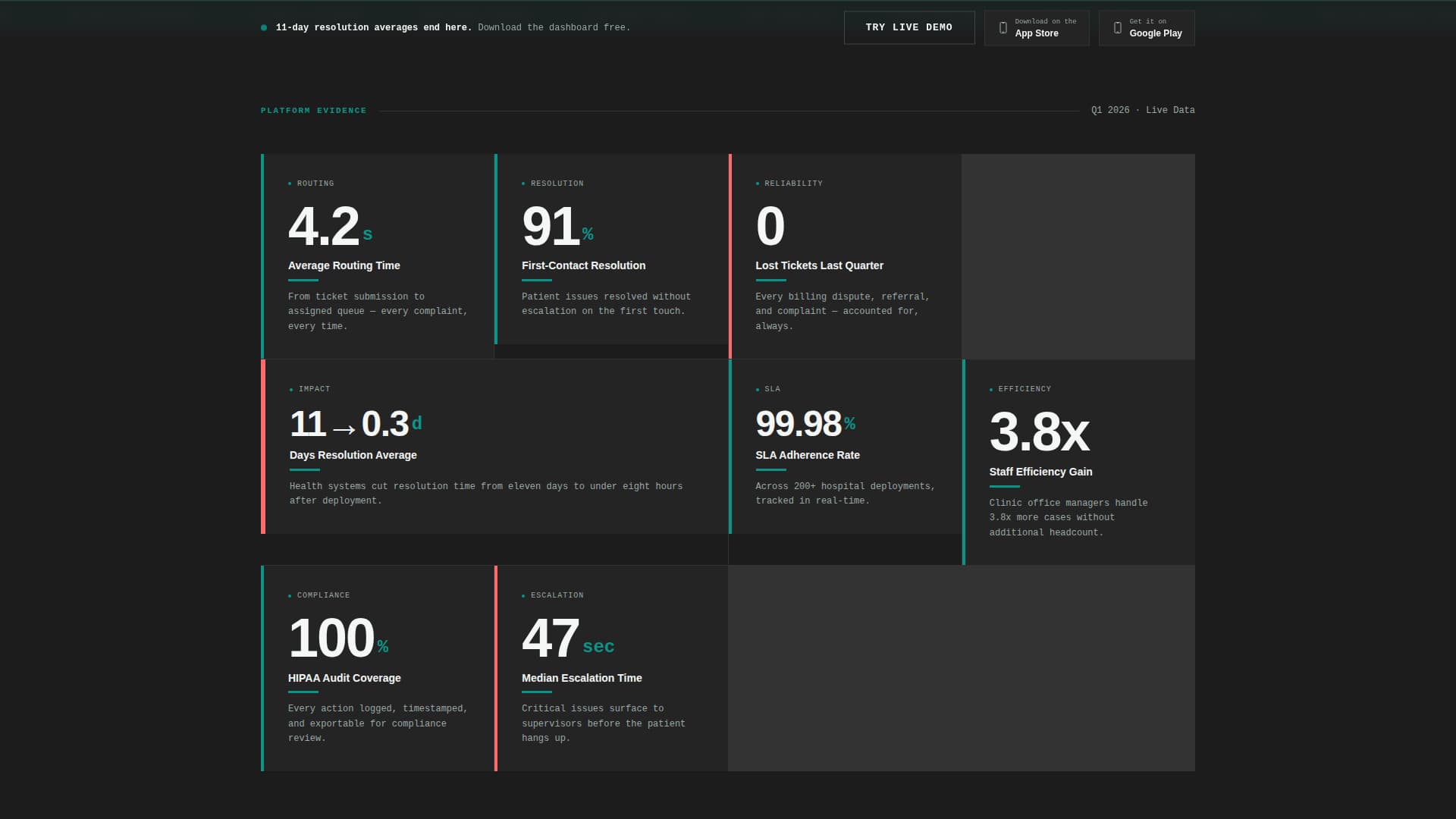Click the phone icon in Google Play button

tap(1117, 28)
